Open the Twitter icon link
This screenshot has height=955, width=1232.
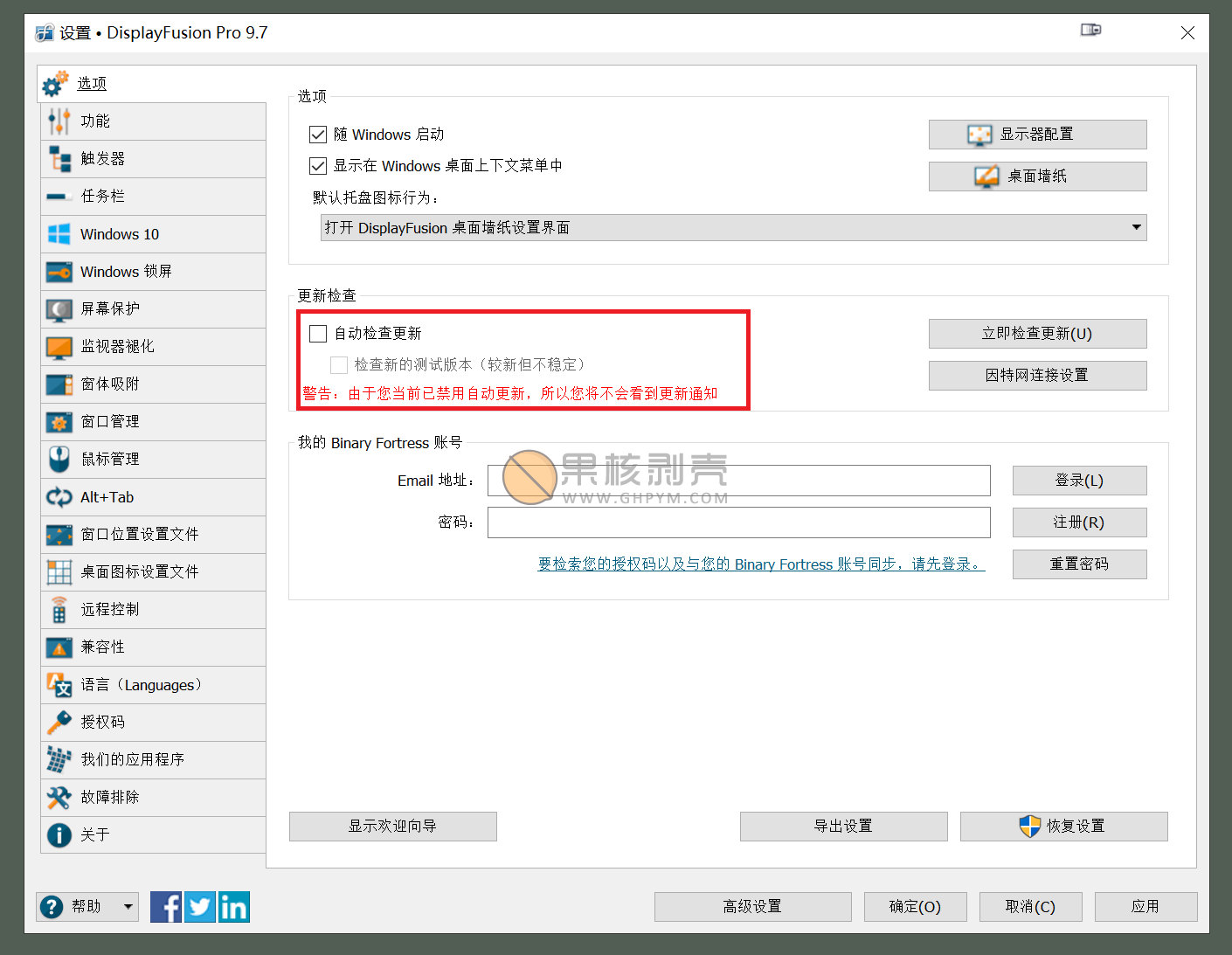click(200, 907)
